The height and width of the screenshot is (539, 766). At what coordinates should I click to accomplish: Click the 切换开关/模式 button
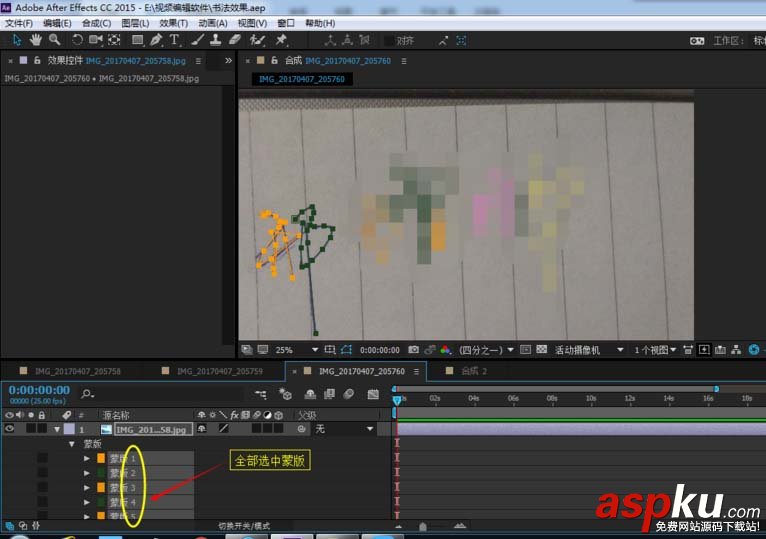pyautogui.click(x=244, y=526)
